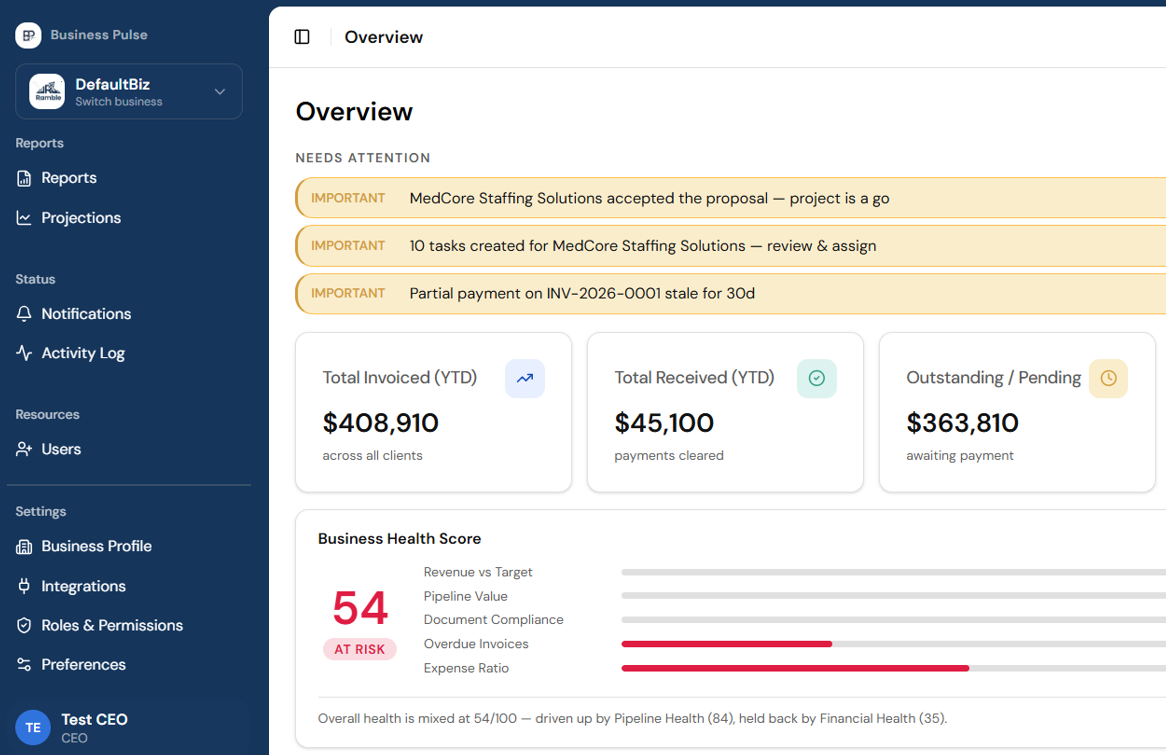
Task: Click the Overview breadcrumb title
Action: tap(384, 37)
